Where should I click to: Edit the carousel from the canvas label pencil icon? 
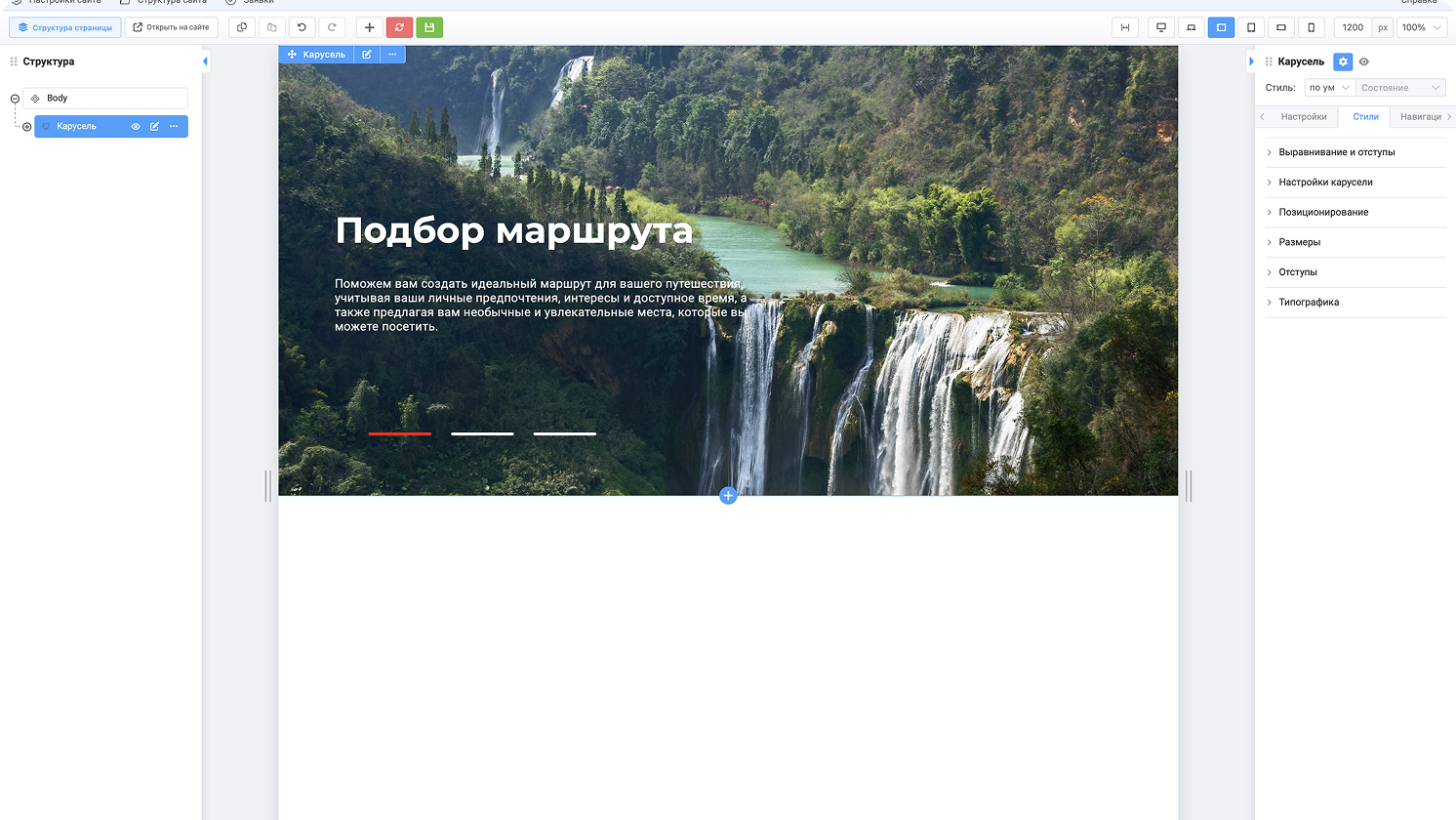(367, 55)
